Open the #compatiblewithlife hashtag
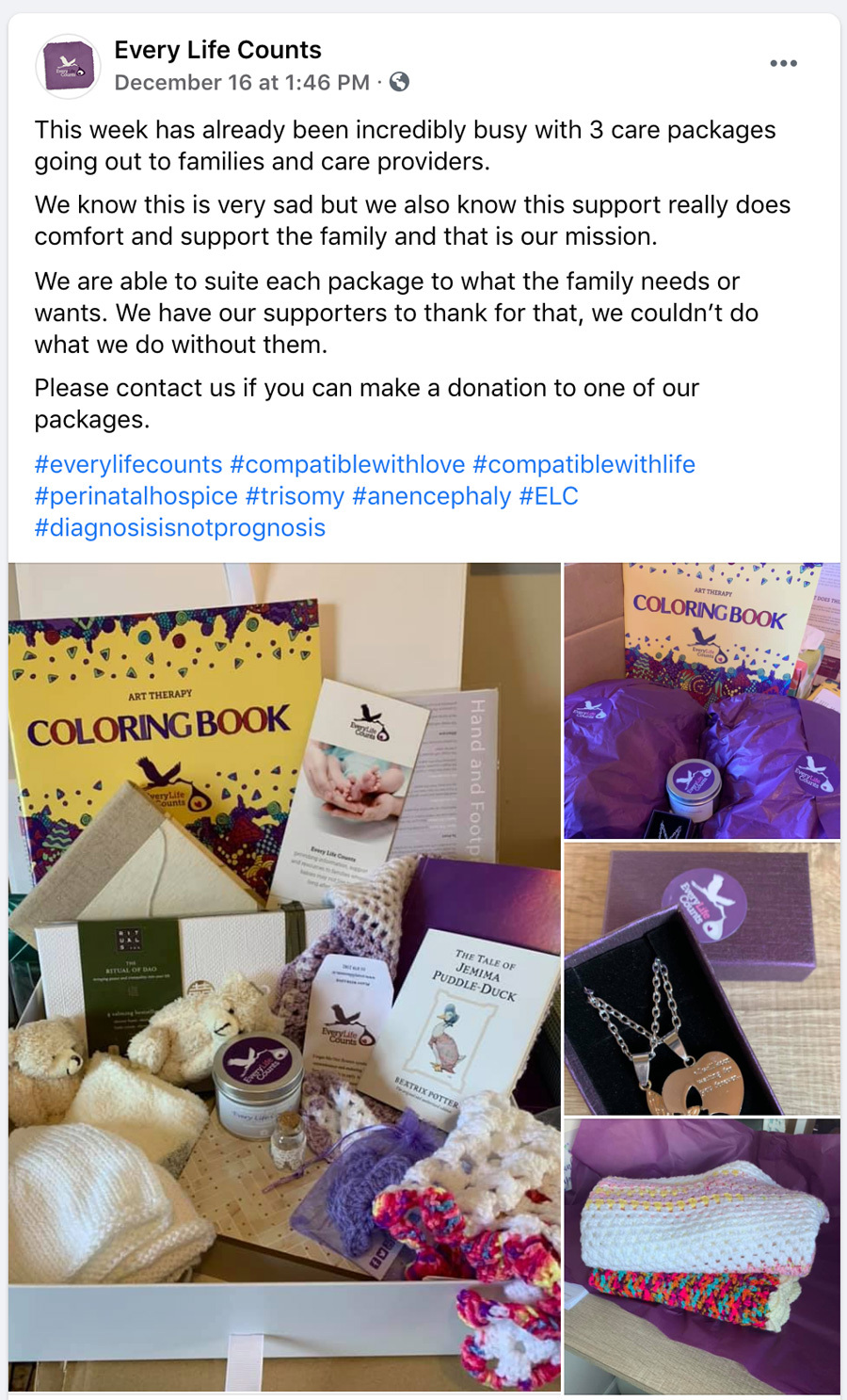Viewport: 847px width, 1400px height. click(583, 464)
